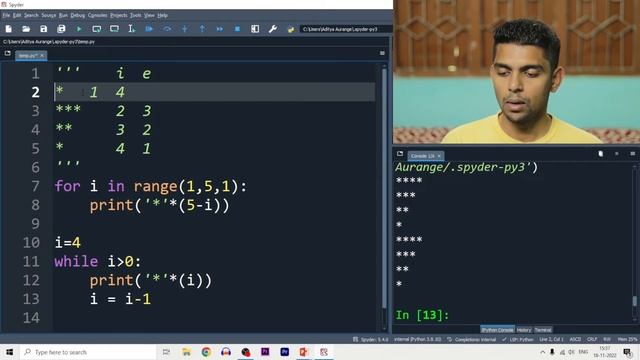This screenshot has width=640, height=360.
Task: Create a new file in Spyder
Action: click(x=9, y=29)
